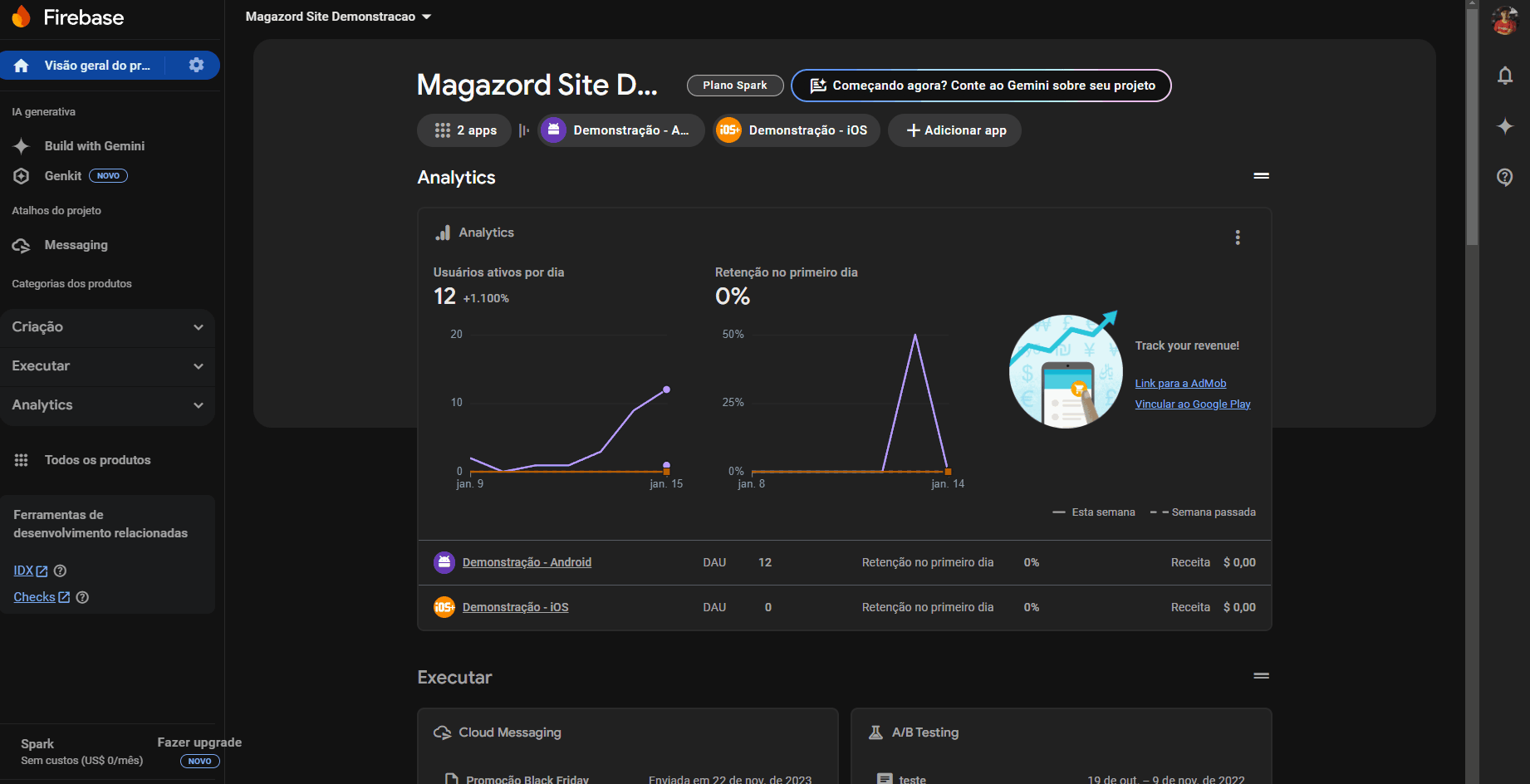Open the user account avatar
Screen dimensions: 1530x784
coord(1504,21)
